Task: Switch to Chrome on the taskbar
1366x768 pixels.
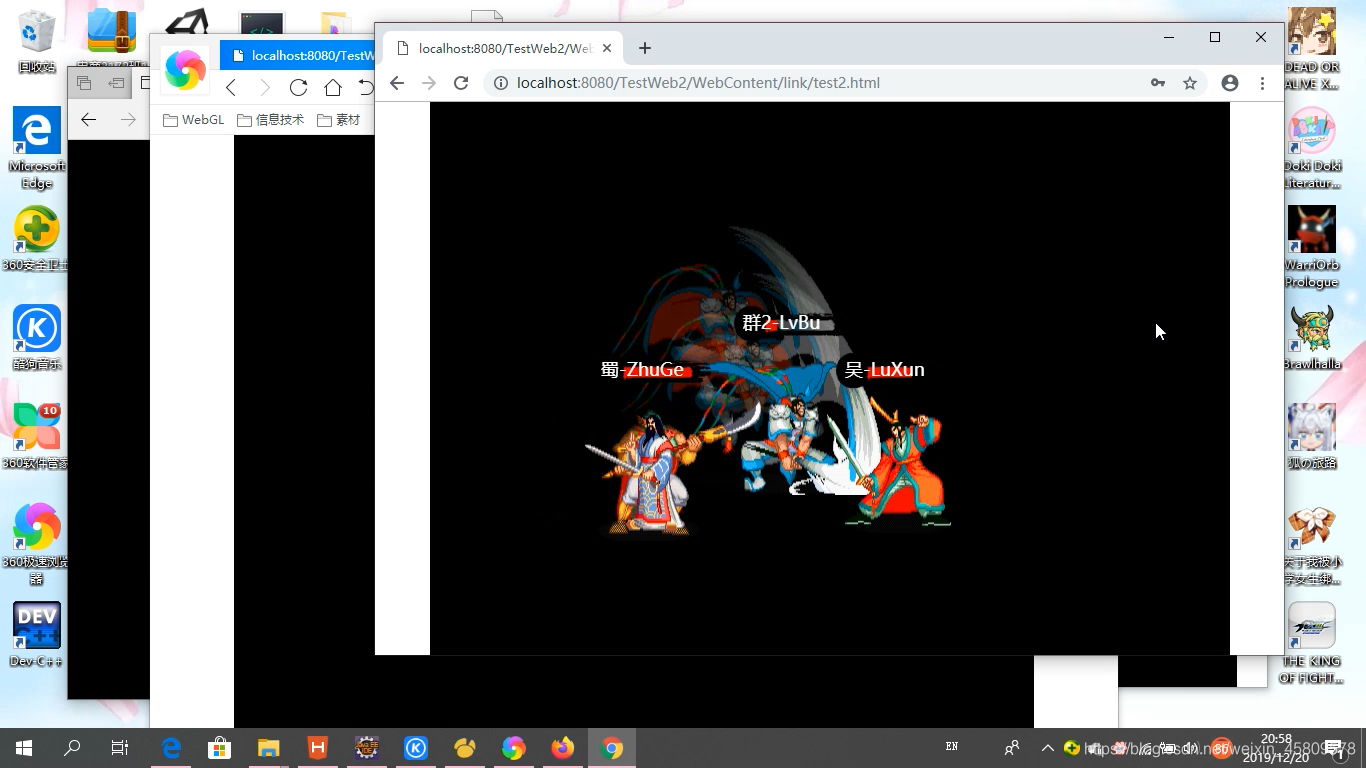Action: coord(612,748)
